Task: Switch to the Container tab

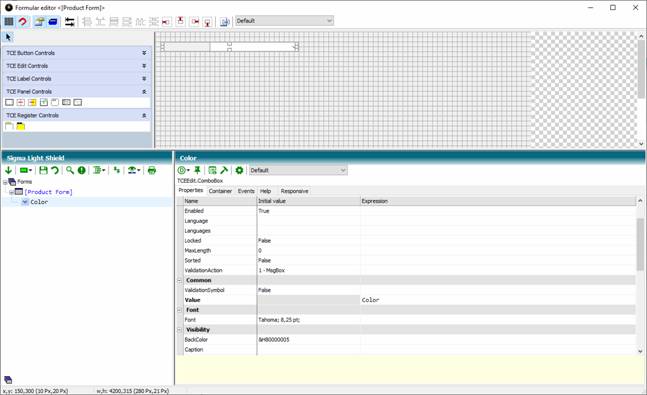Action: [220, 191]
